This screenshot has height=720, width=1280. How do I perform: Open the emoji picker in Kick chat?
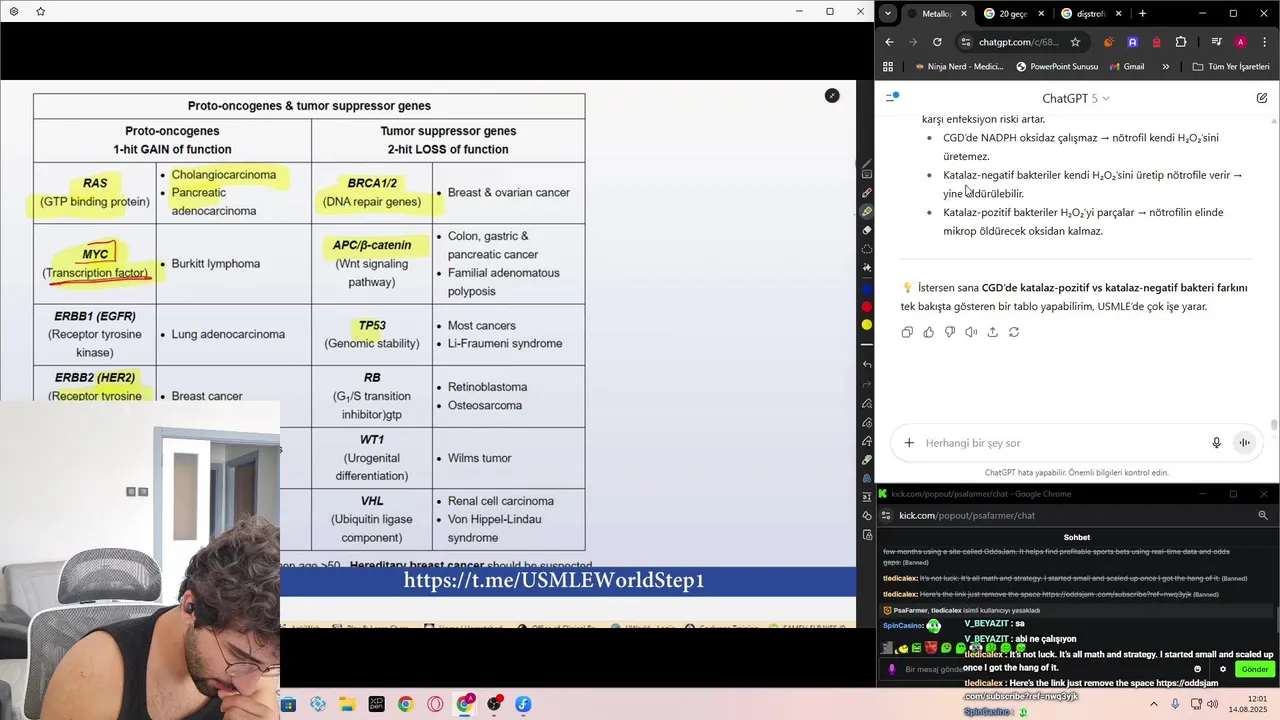1197,669
